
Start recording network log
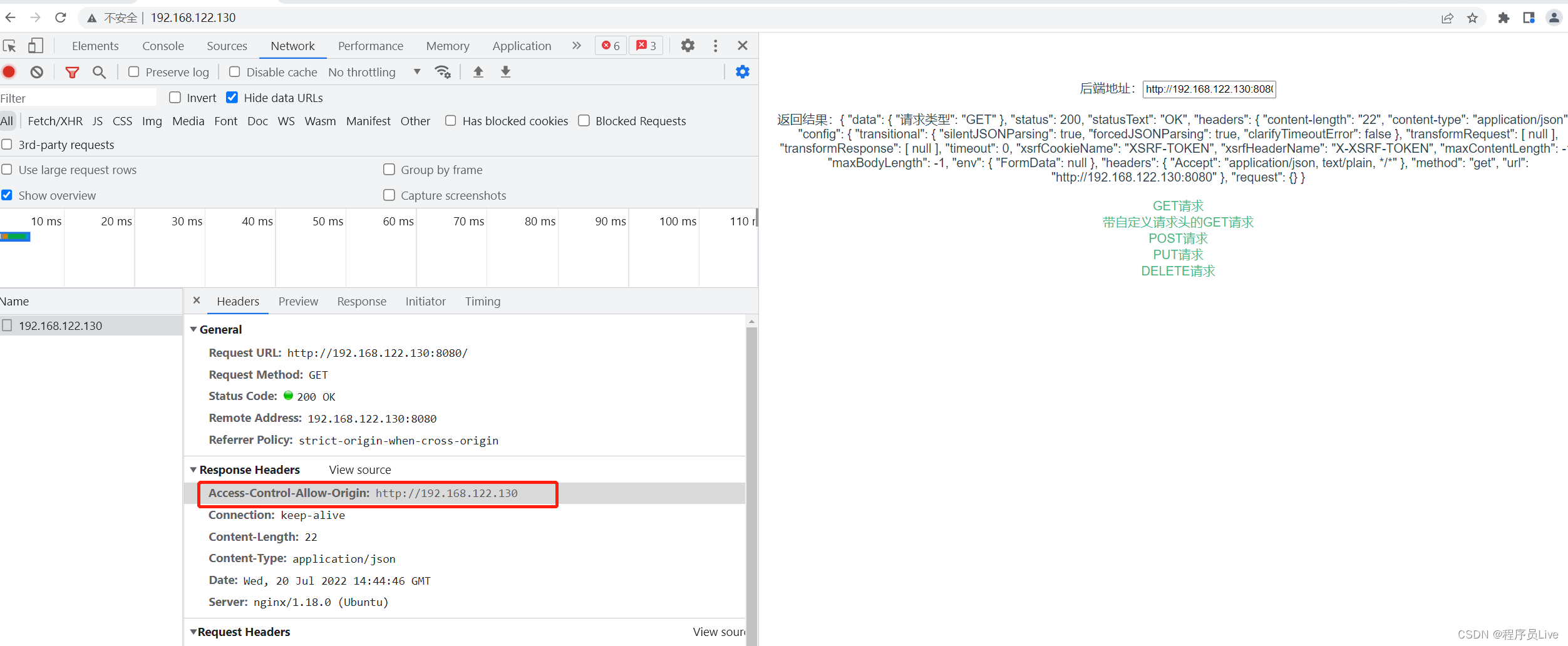point(9,72)
